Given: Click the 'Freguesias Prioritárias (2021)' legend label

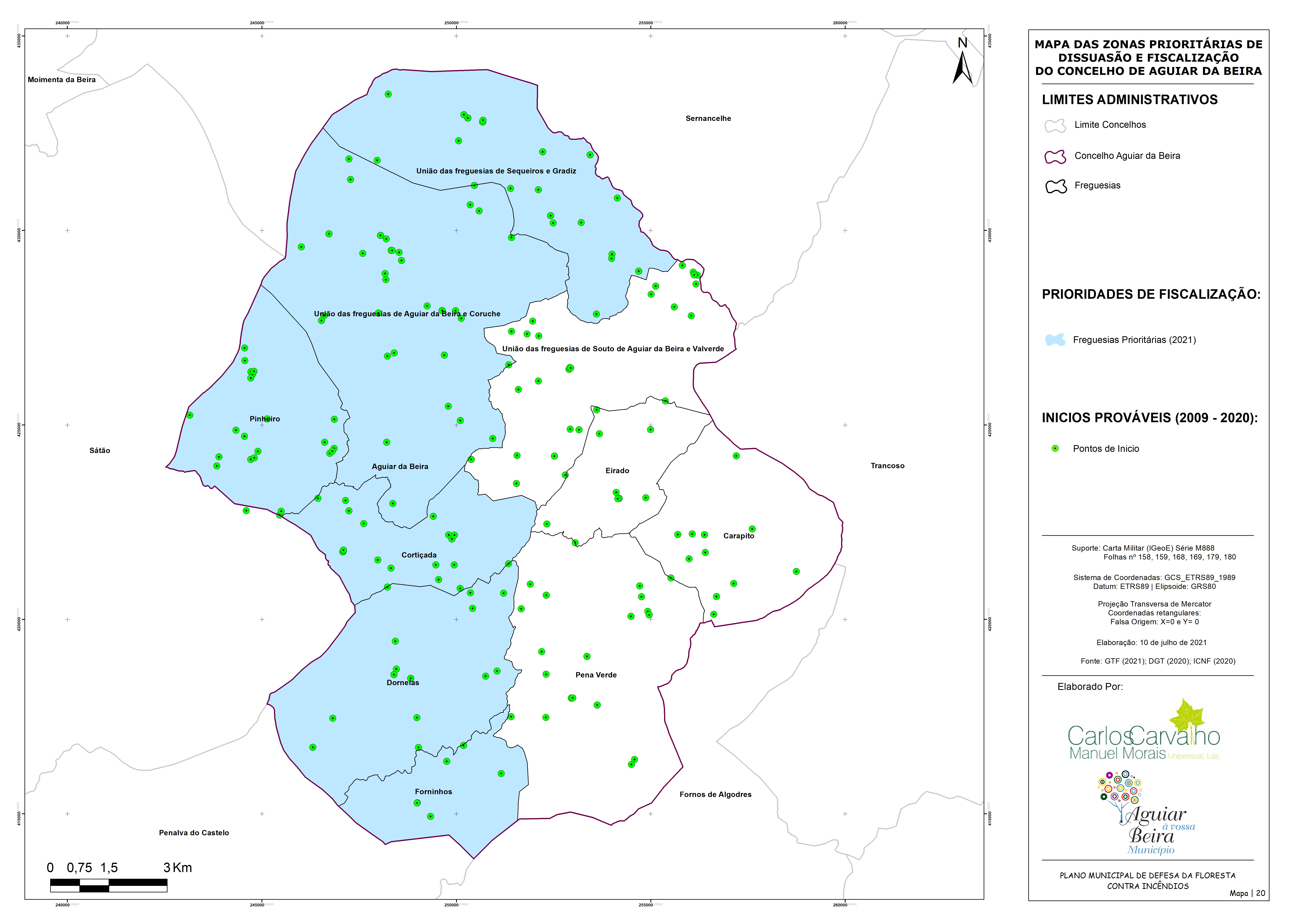Looking at the screenshot, I should tap(1134, 340).
